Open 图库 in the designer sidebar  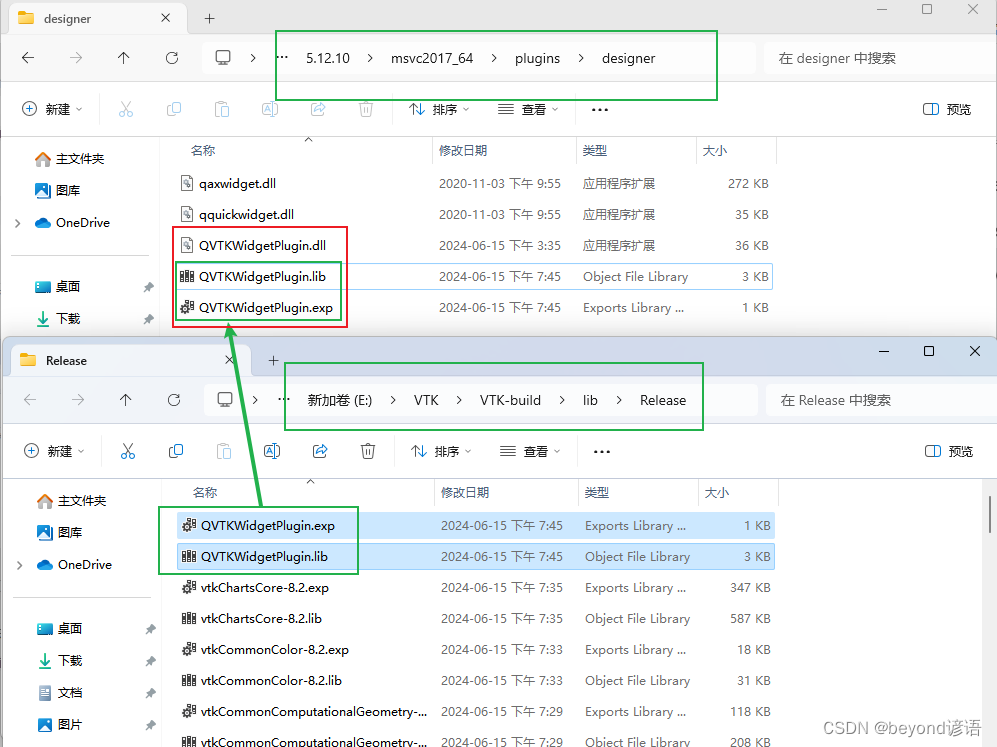click(57, 191)
